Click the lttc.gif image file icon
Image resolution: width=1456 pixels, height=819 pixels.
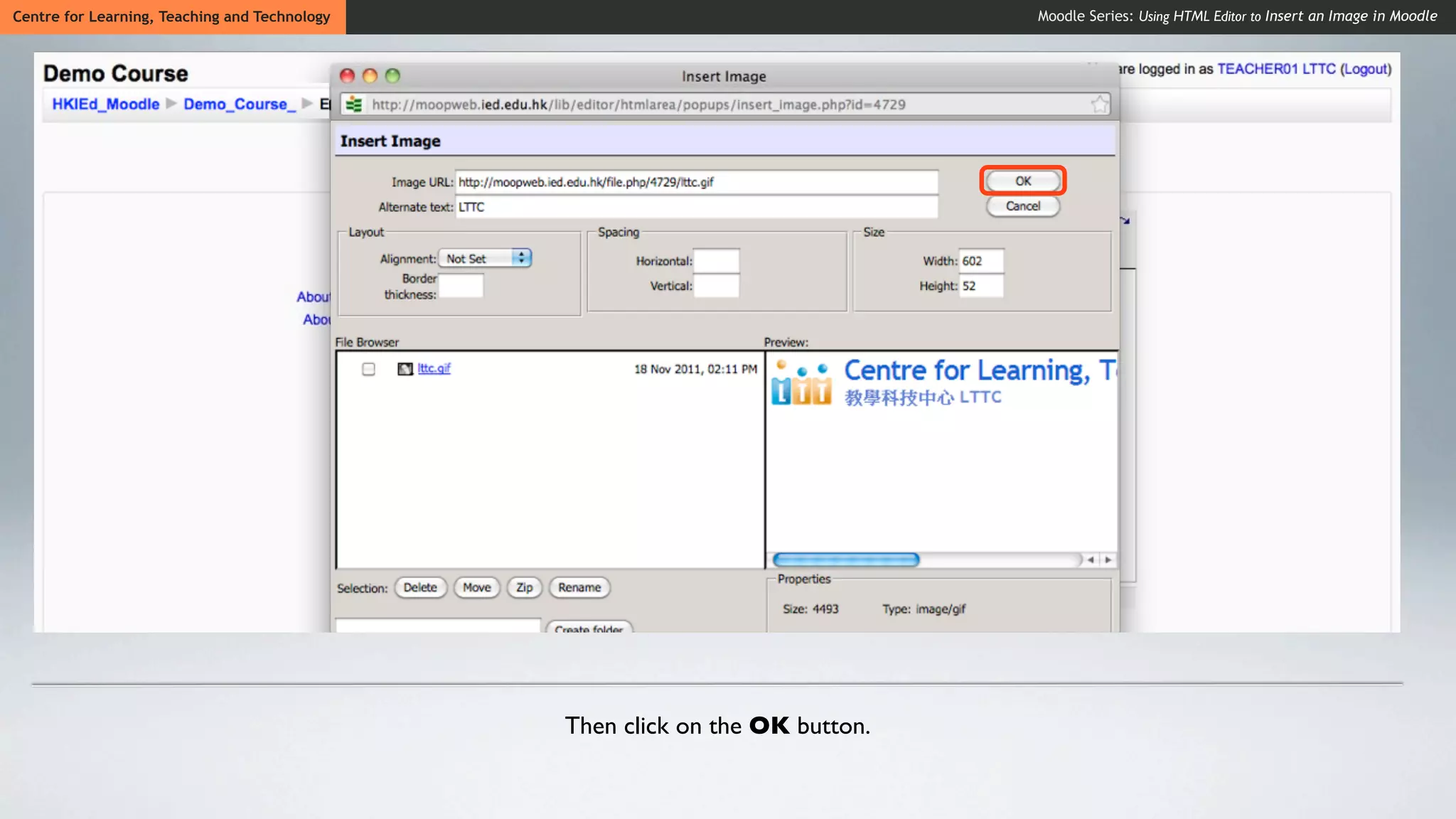[x=405, y=369]
